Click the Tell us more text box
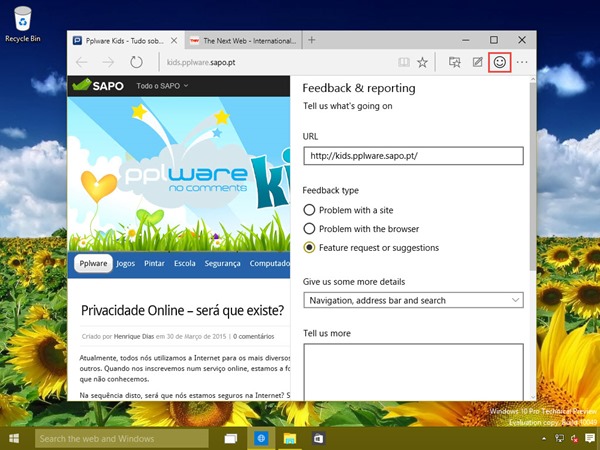Screen dimensions: 600x450 tap(413, 372)
